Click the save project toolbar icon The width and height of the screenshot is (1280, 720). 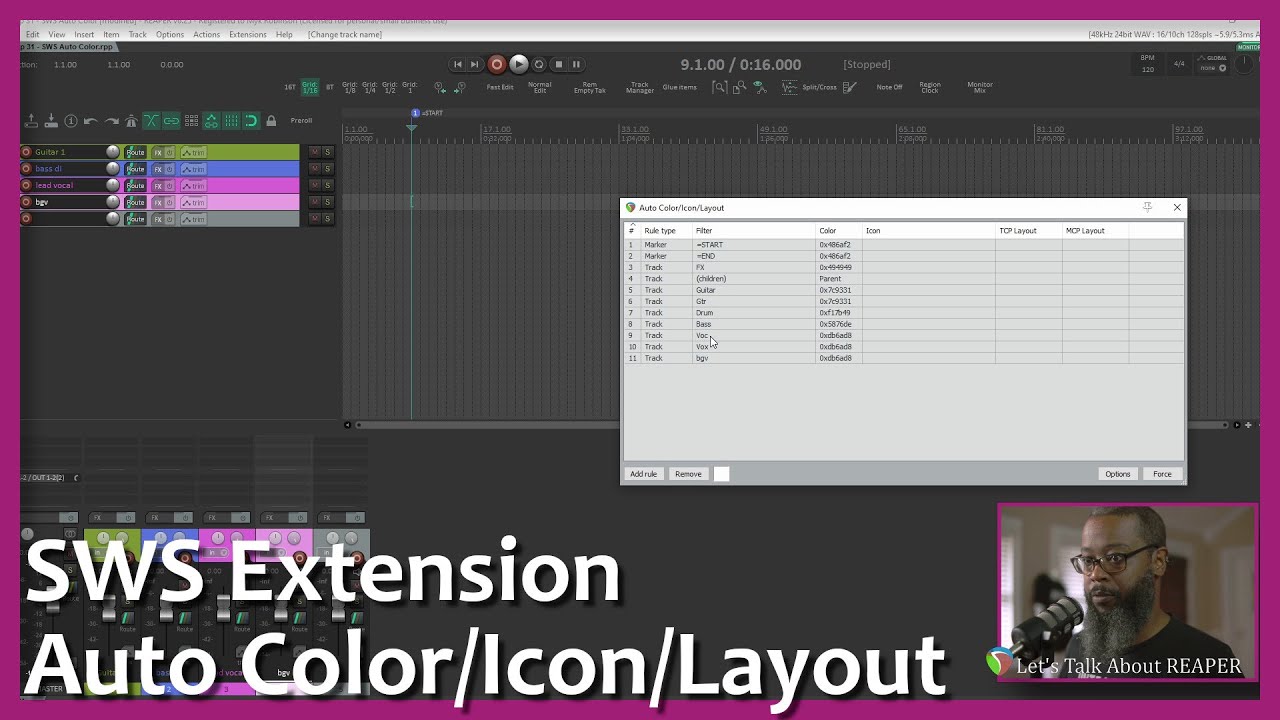(51, 121)
